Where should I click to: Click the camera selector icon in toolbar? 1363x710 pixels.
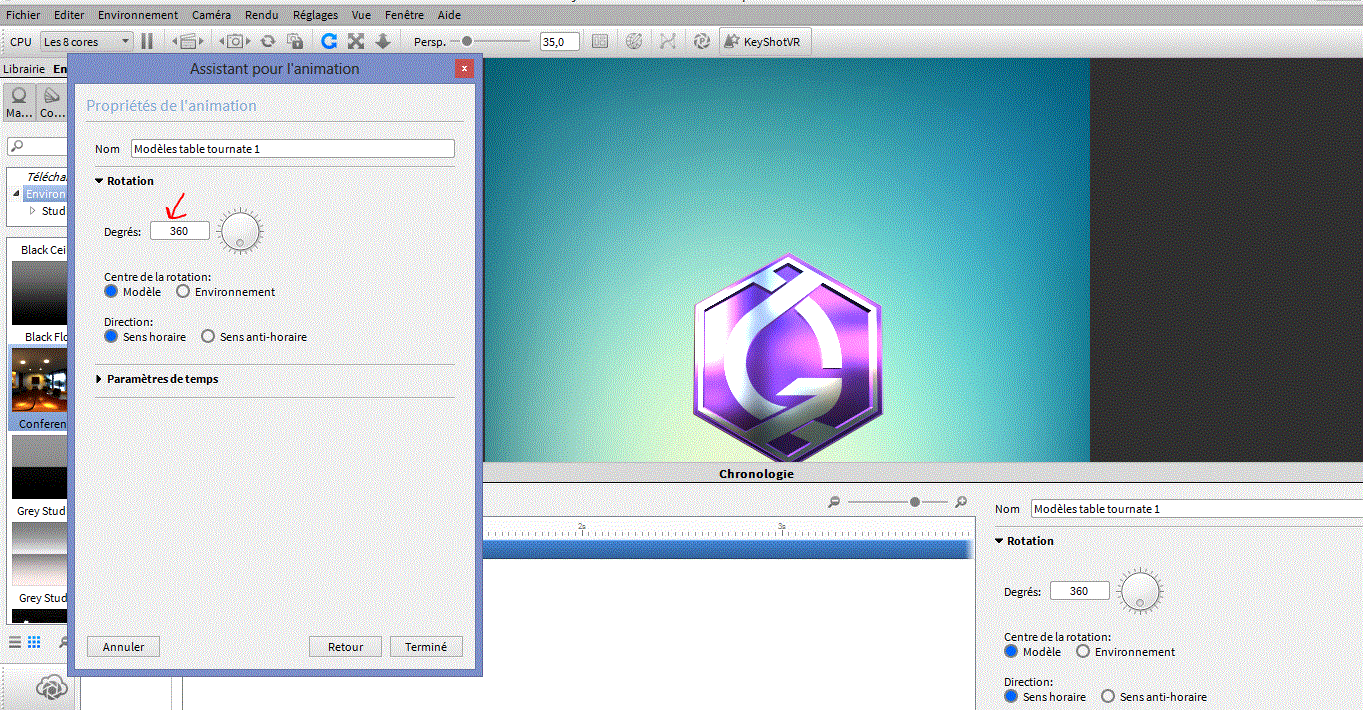(234, 41)
